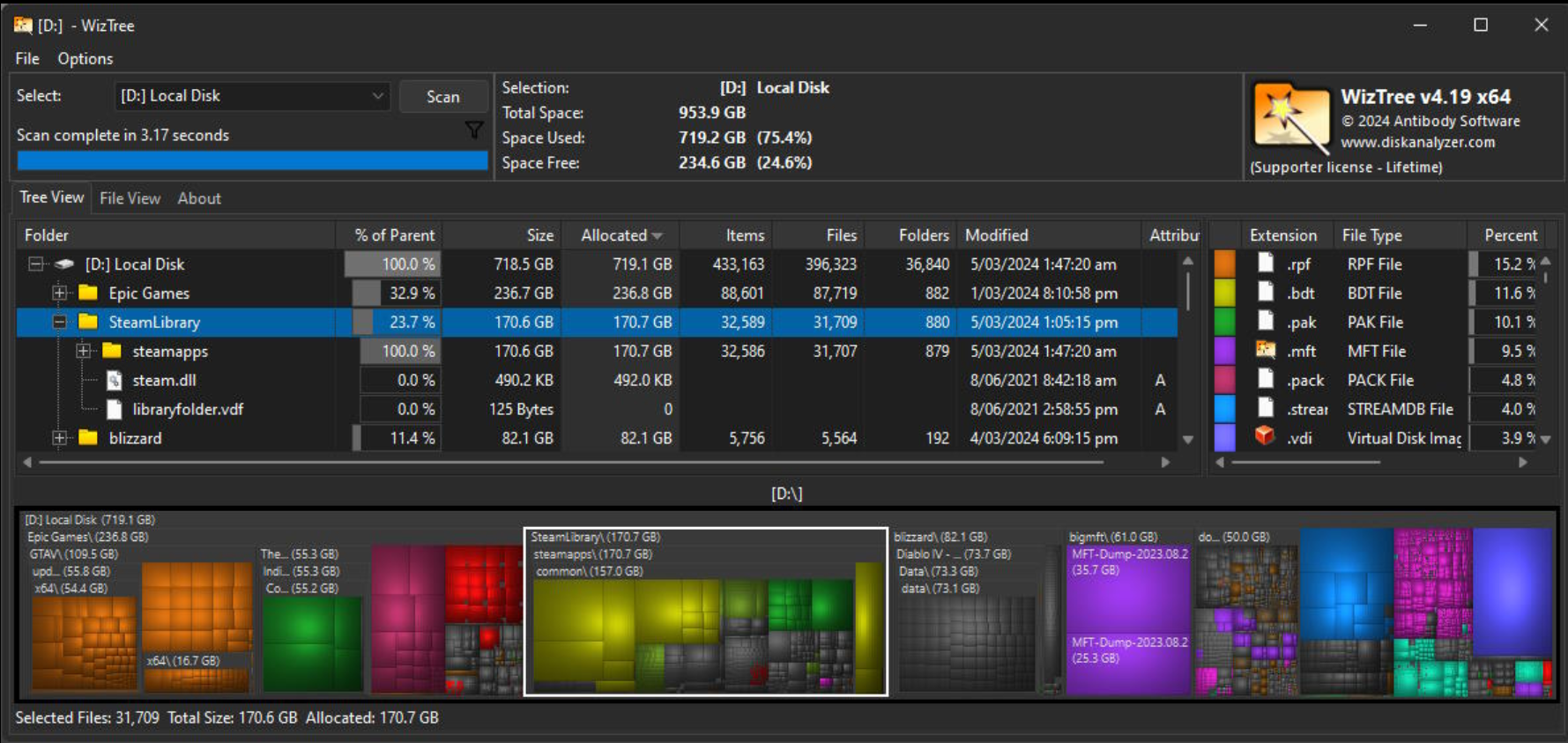Screen dimensions: 1568x743
Task: Click the .pack file type icon
Action: [x=1266, y=379]
